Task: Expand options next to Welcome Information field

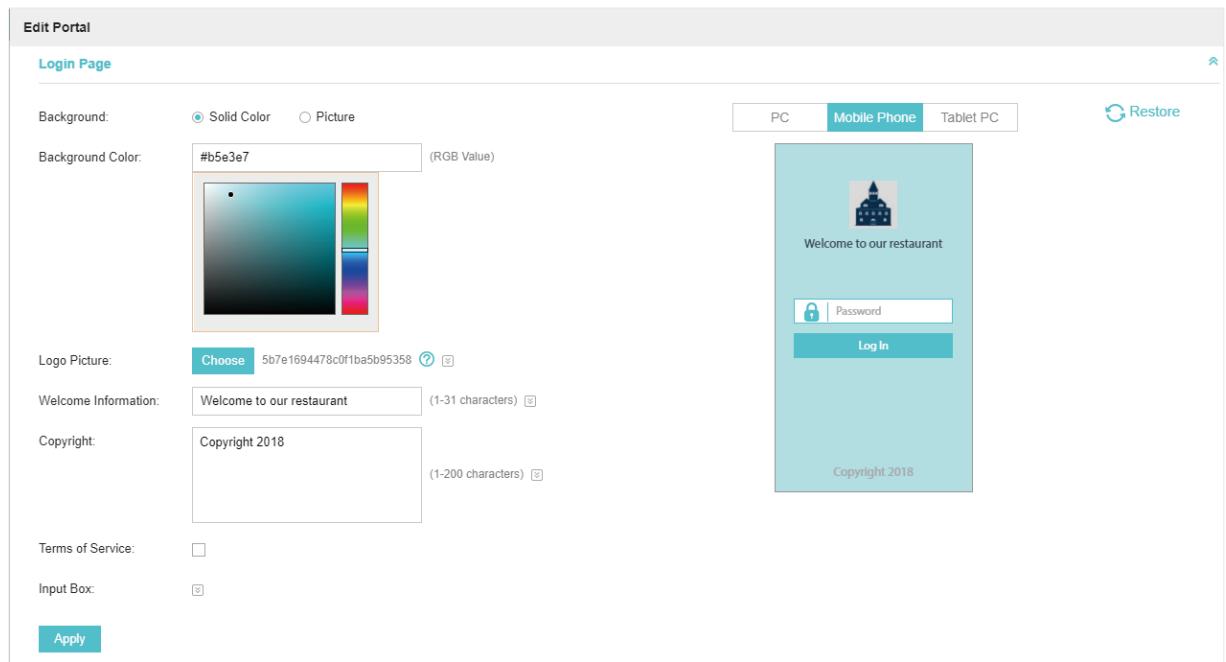Action: coord(530,401)
